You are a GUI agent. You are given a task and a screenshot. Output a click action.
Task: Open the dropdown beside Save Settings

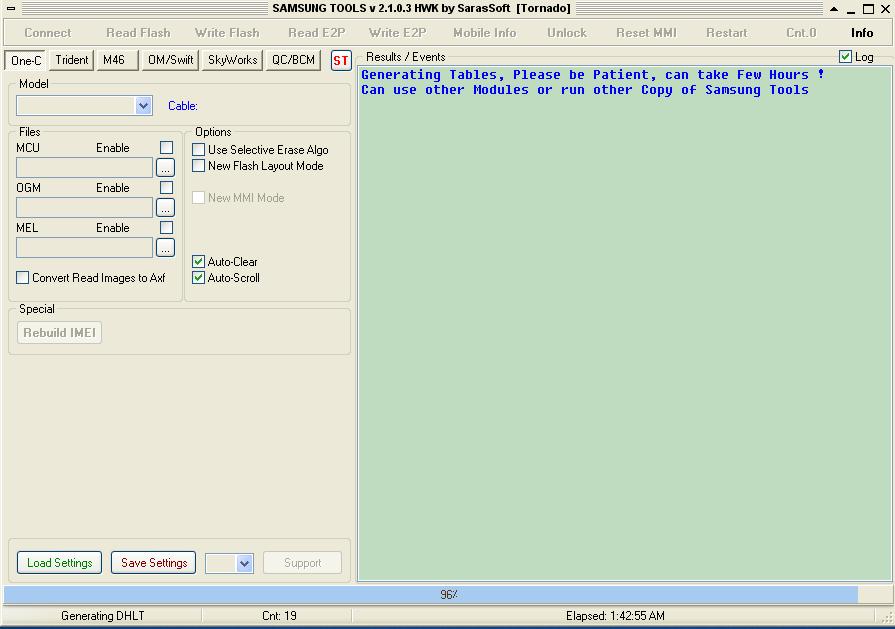(x=245, y=563)
